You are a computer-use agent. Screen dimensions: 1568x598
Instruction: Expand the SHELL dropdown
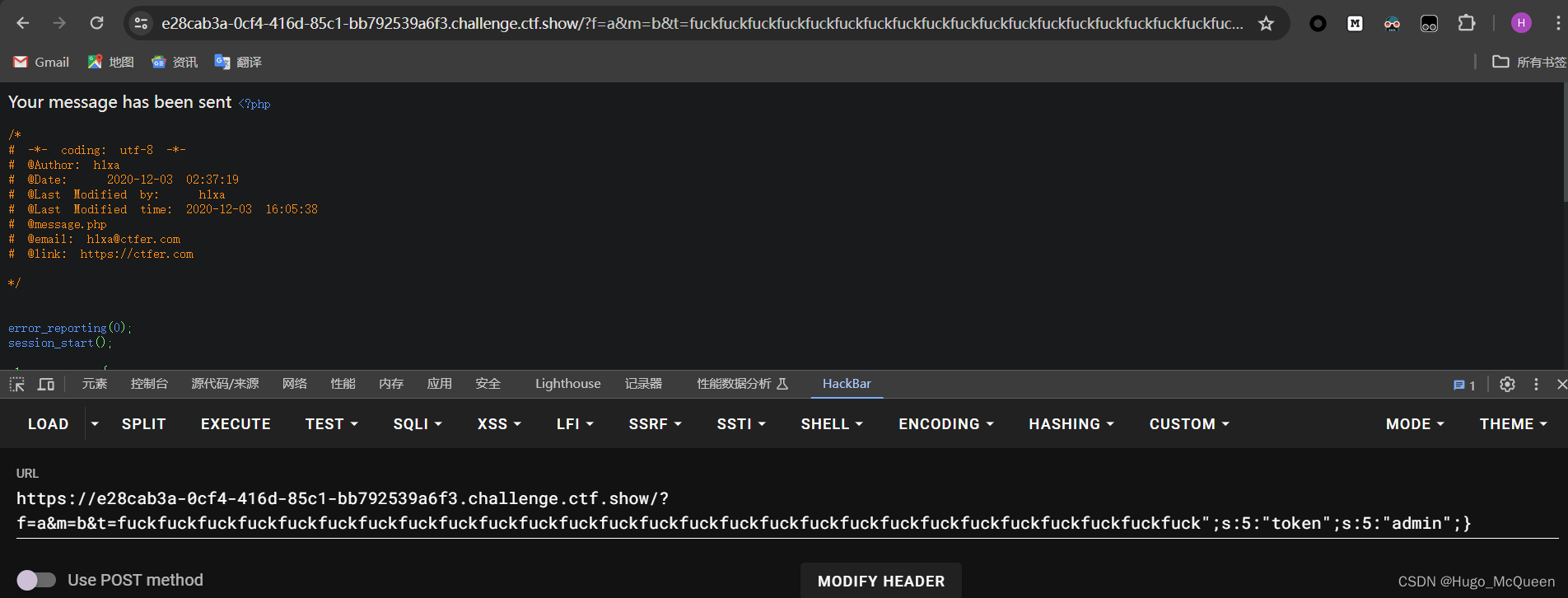(832, 424)
